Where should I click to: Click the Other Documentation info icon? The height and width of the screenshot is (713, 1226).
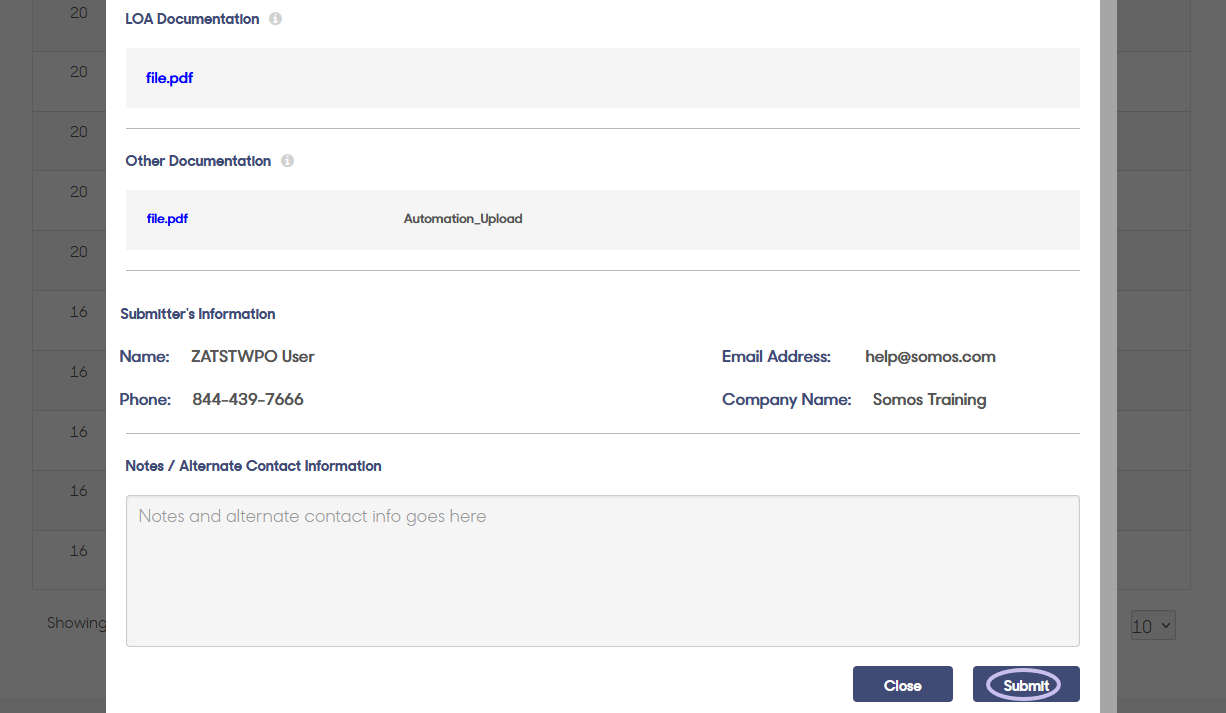point(287,160)
